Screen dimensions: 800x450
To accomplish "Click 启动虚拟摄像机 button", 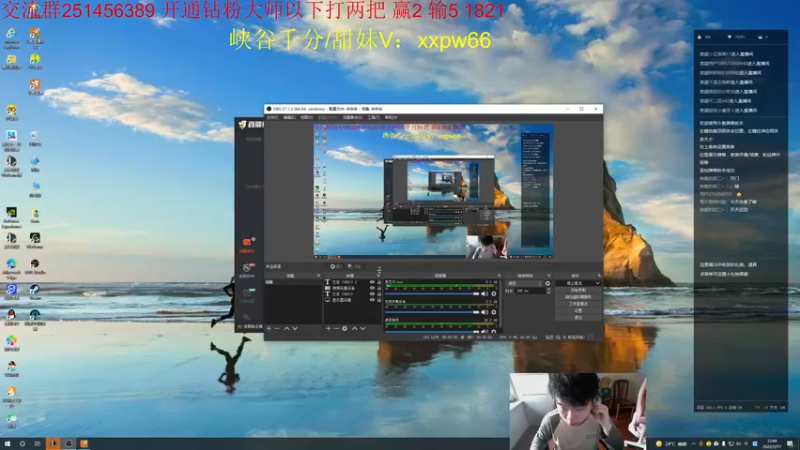I will click(579, 296).
